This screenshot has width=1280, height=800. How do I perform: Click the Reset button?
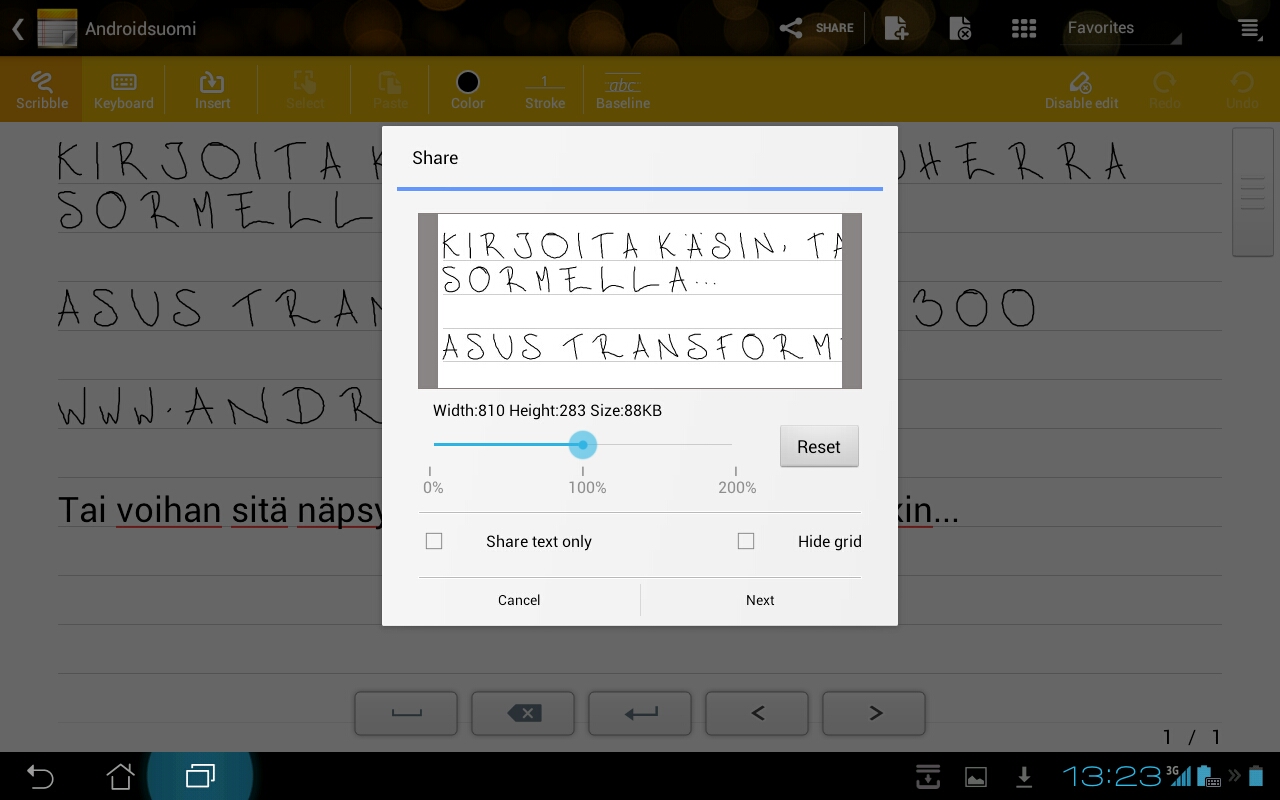pos(819,447)
